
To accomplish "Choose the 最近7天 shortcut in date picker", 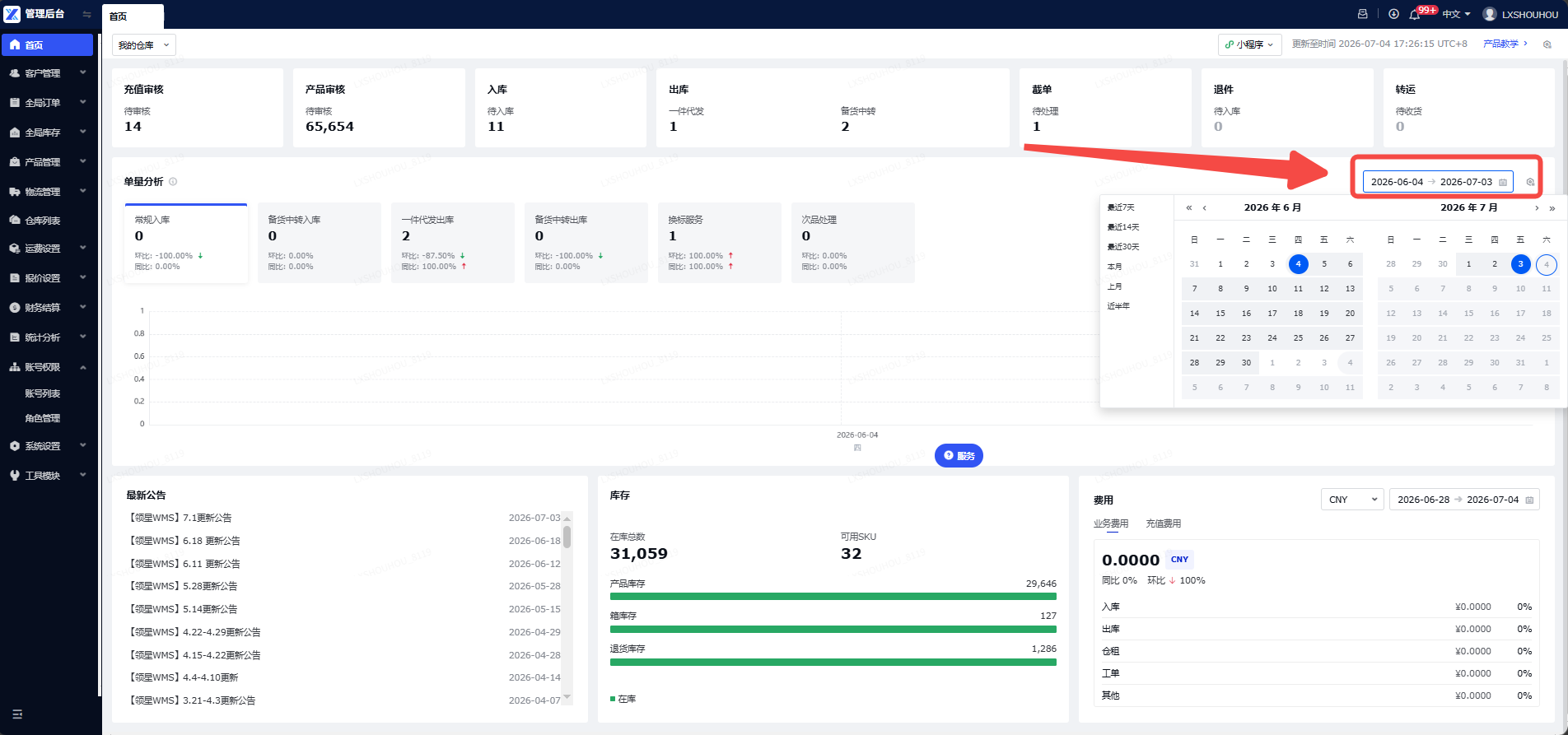I will pyautogui.click(x=1121, y=207).
